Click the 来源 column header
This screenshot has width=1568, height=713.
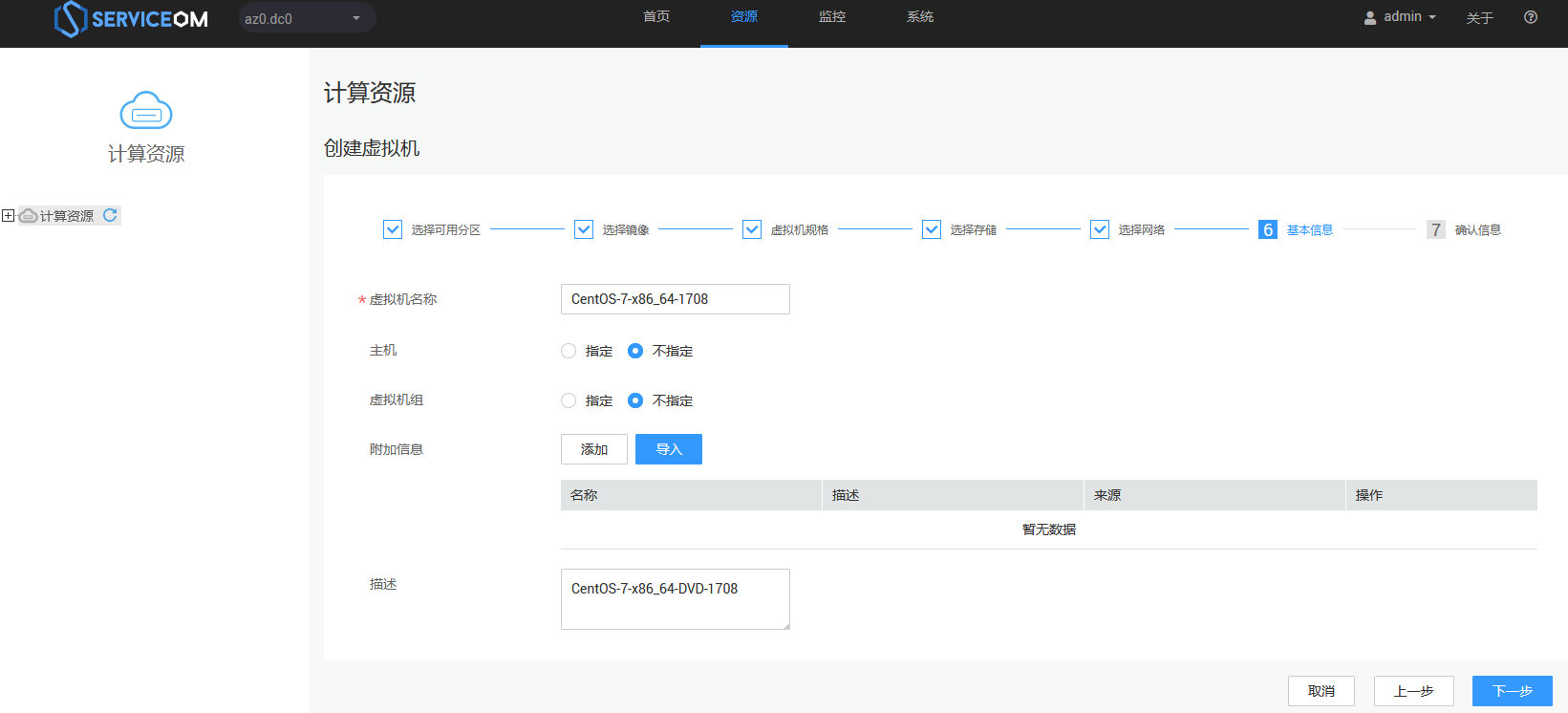click(x=1214, y=495)
